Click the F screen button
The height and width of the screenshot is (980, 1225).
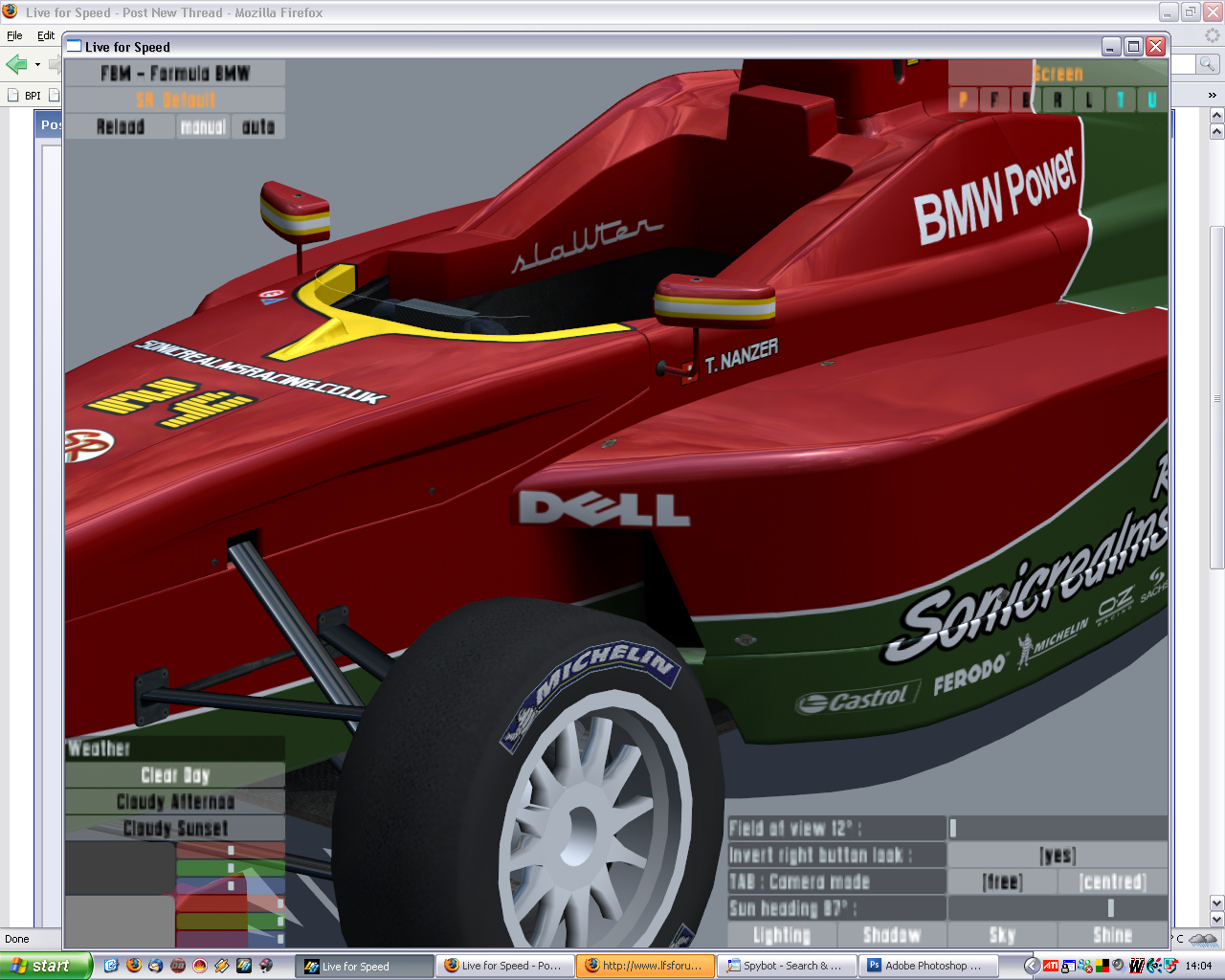(994, 100)
